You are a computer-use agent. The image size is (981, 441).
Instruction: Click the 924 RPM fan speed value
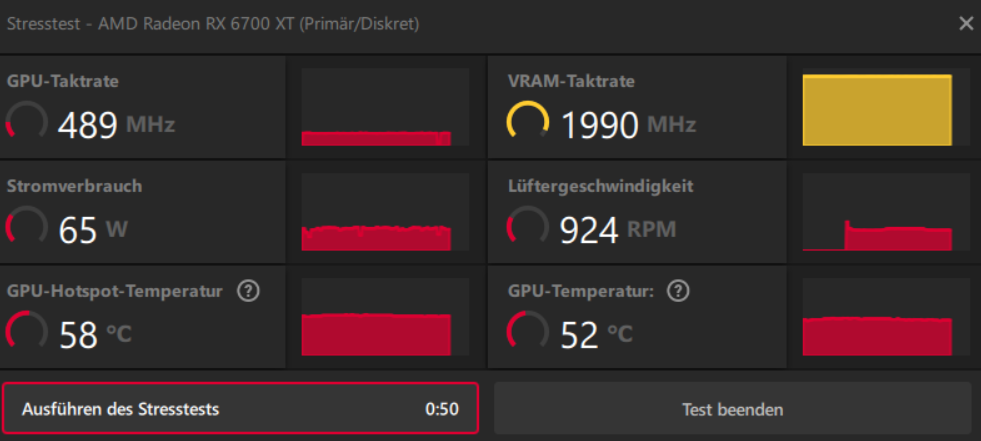tap(618, 230)
